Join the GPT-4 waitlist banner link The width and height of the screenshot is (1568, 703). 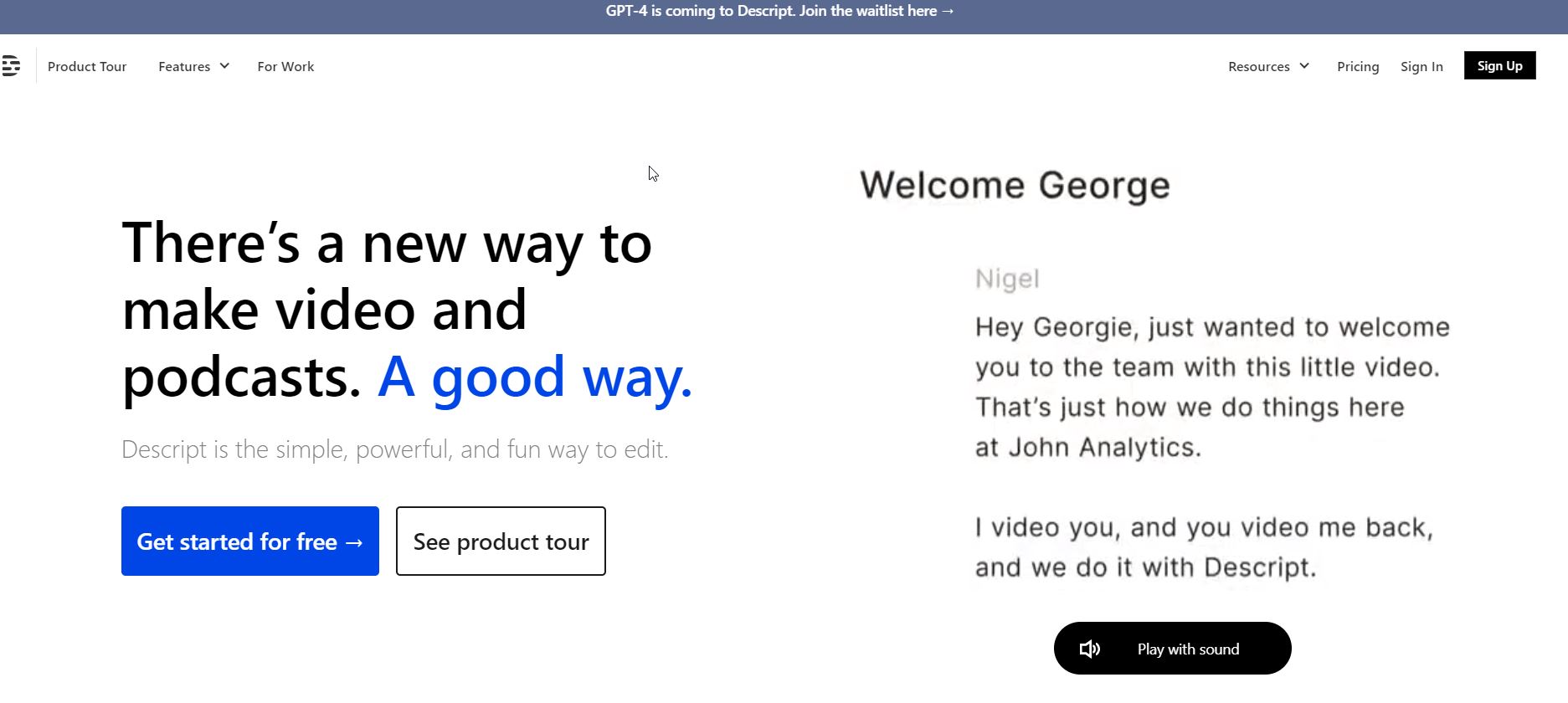779,11
